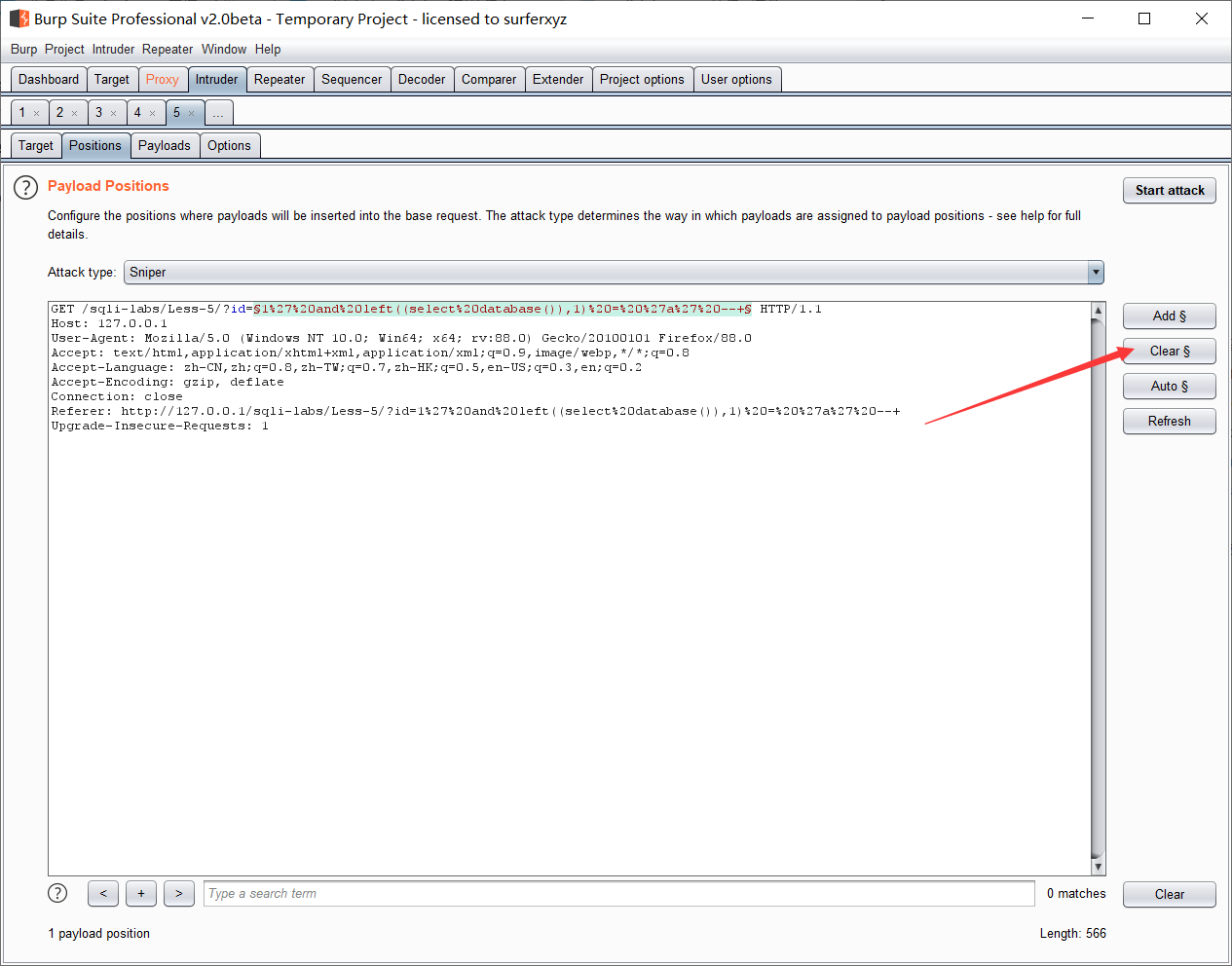
Task: Click the Auto § button
Action: pos(1170,387)
